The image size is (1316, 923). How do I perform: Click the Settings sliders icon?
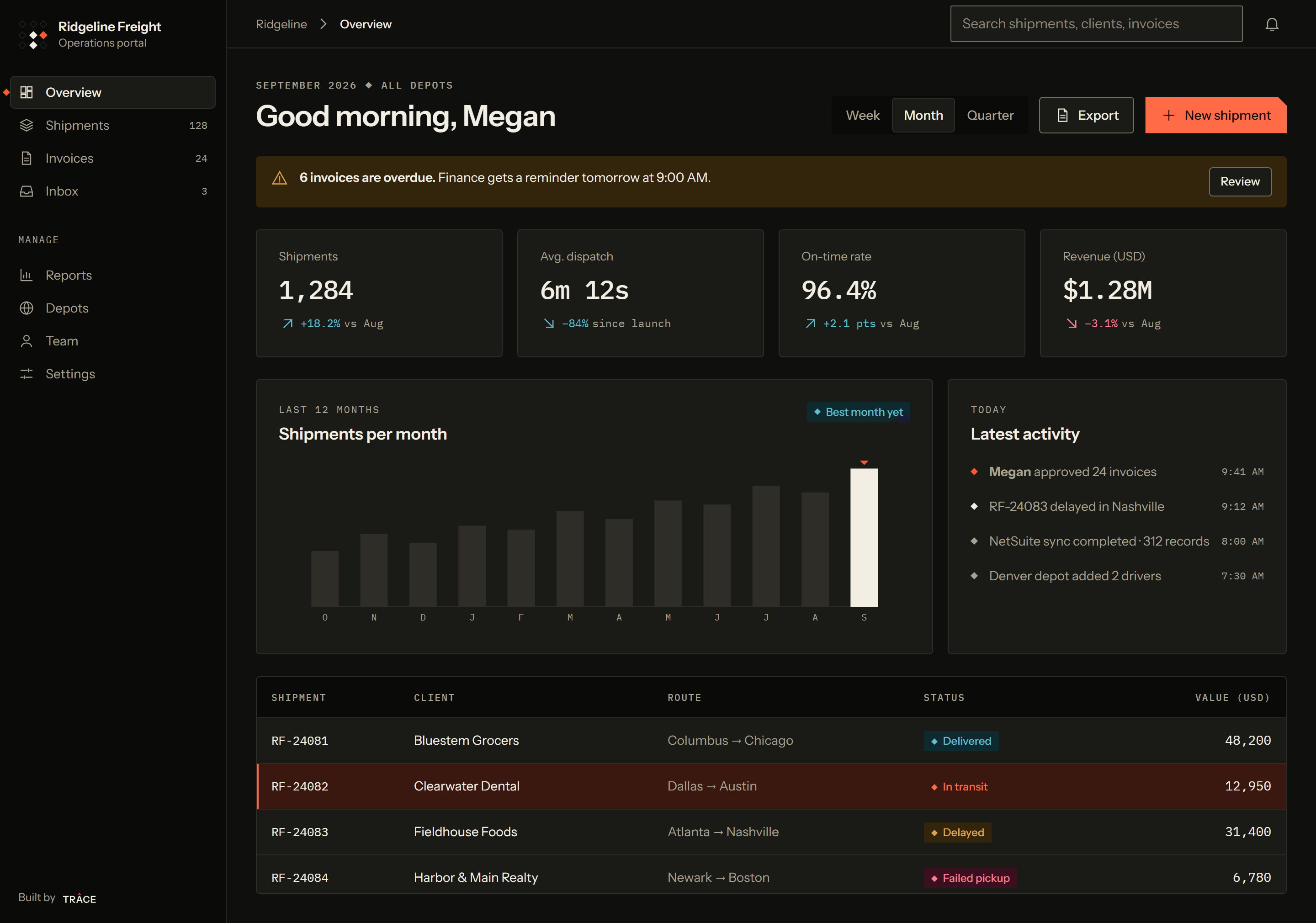[x=27, y=374]
